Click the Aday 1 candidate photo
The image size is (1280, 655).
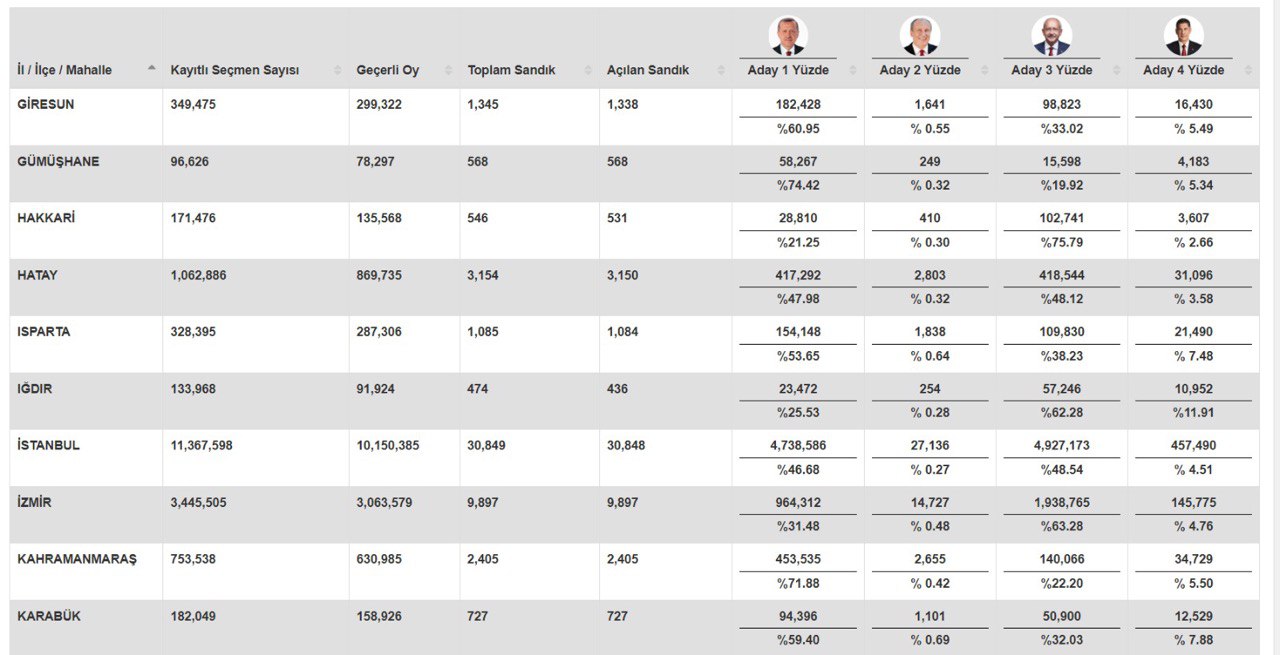coord(788,36)
